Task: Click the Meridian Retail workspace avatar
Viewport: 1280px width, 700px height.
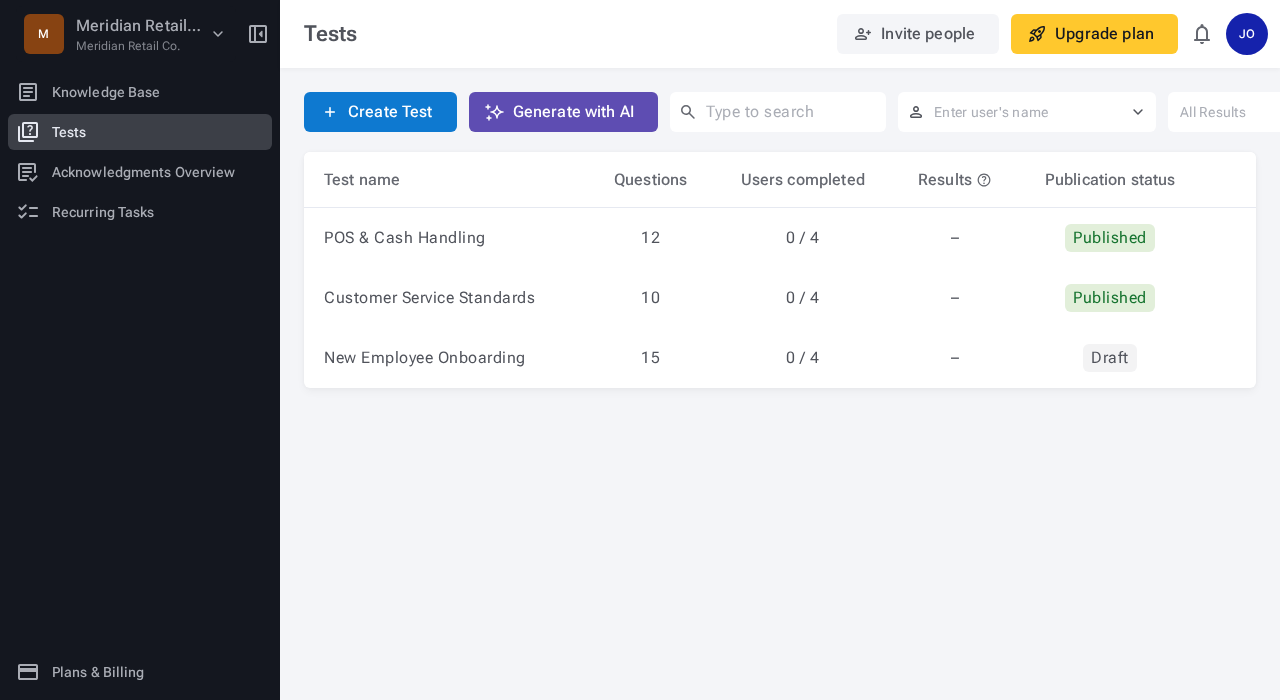Action: coord(44,34)
